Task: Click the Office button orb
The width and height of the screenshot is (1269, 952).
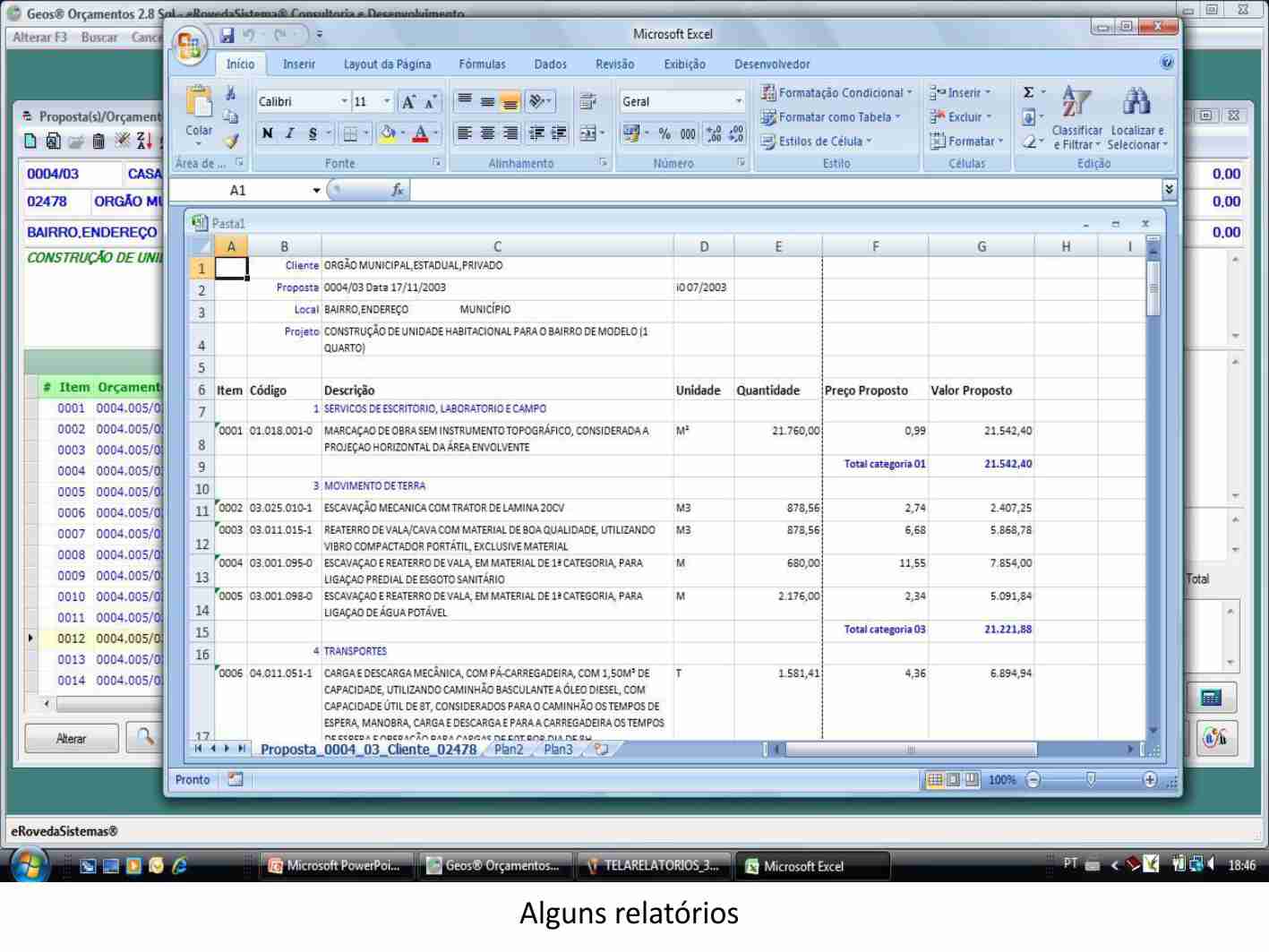Action: pos(190,45)
